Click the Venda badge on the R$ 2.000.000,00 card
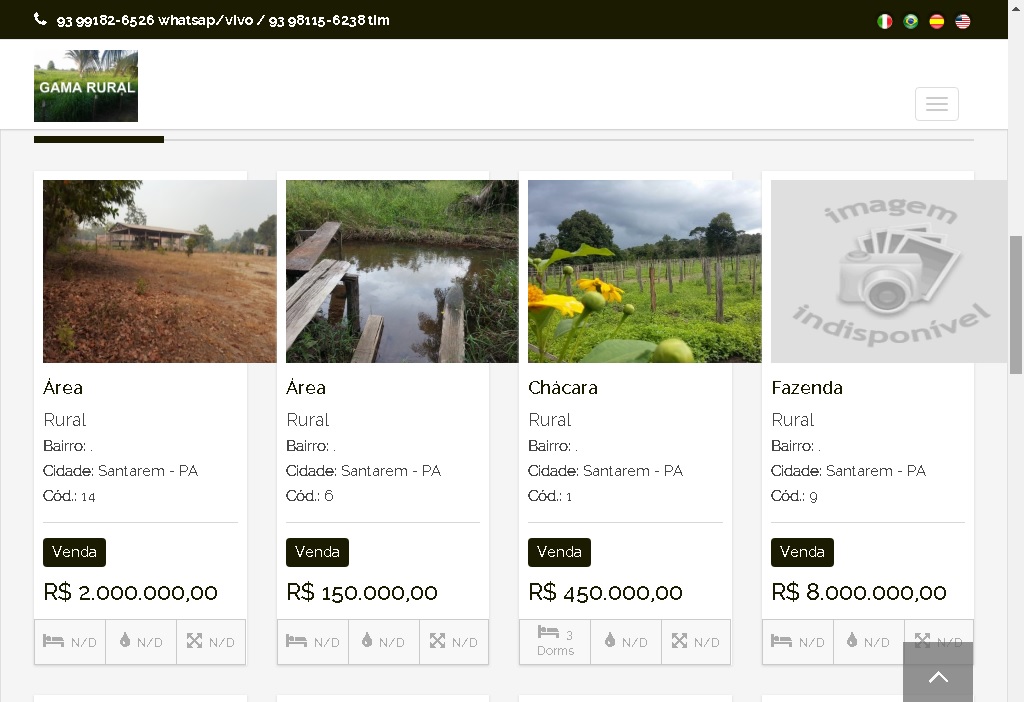Viewport: 1024px width, 702px height. click(x=74, y=552)
